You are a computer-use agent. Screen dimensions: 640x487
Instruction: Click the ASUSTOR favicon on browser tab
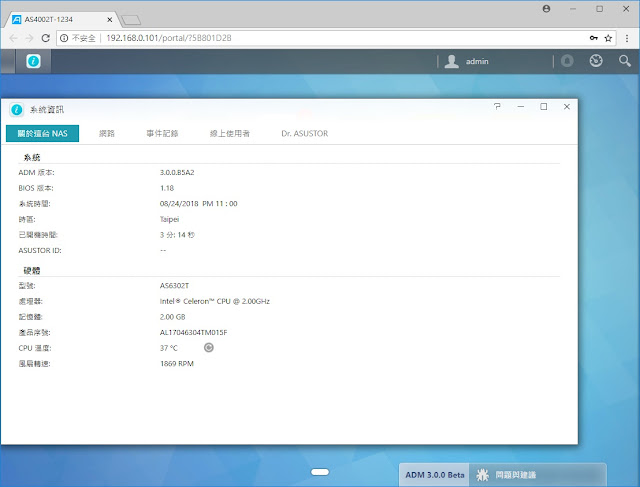click(x=16, y=19)
